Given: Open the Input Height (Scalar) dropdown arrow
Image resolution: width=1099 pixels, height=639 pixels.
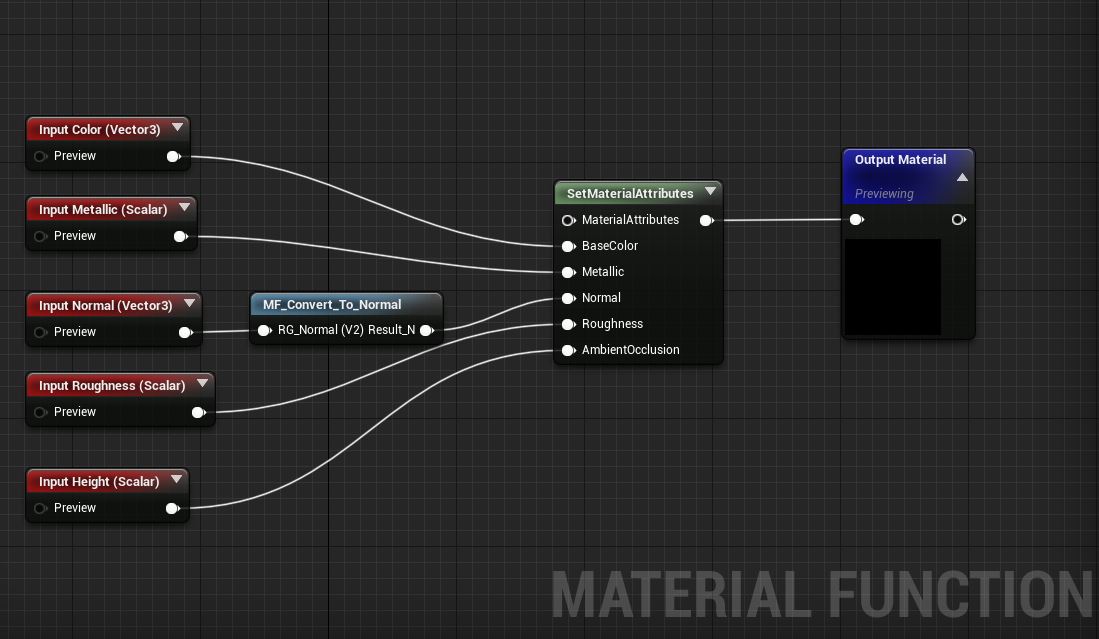Looking at the screenshot, I should tap(176, 479).
